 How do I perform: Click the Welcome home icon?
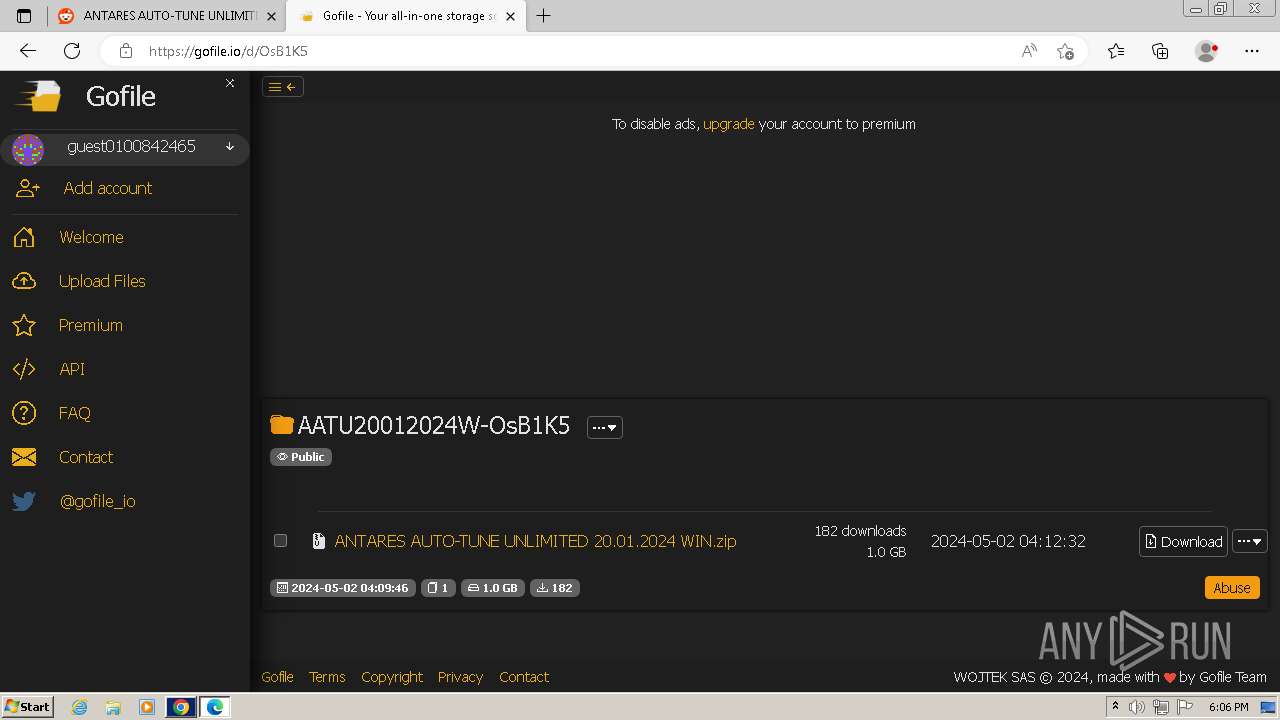coord(24,237)
